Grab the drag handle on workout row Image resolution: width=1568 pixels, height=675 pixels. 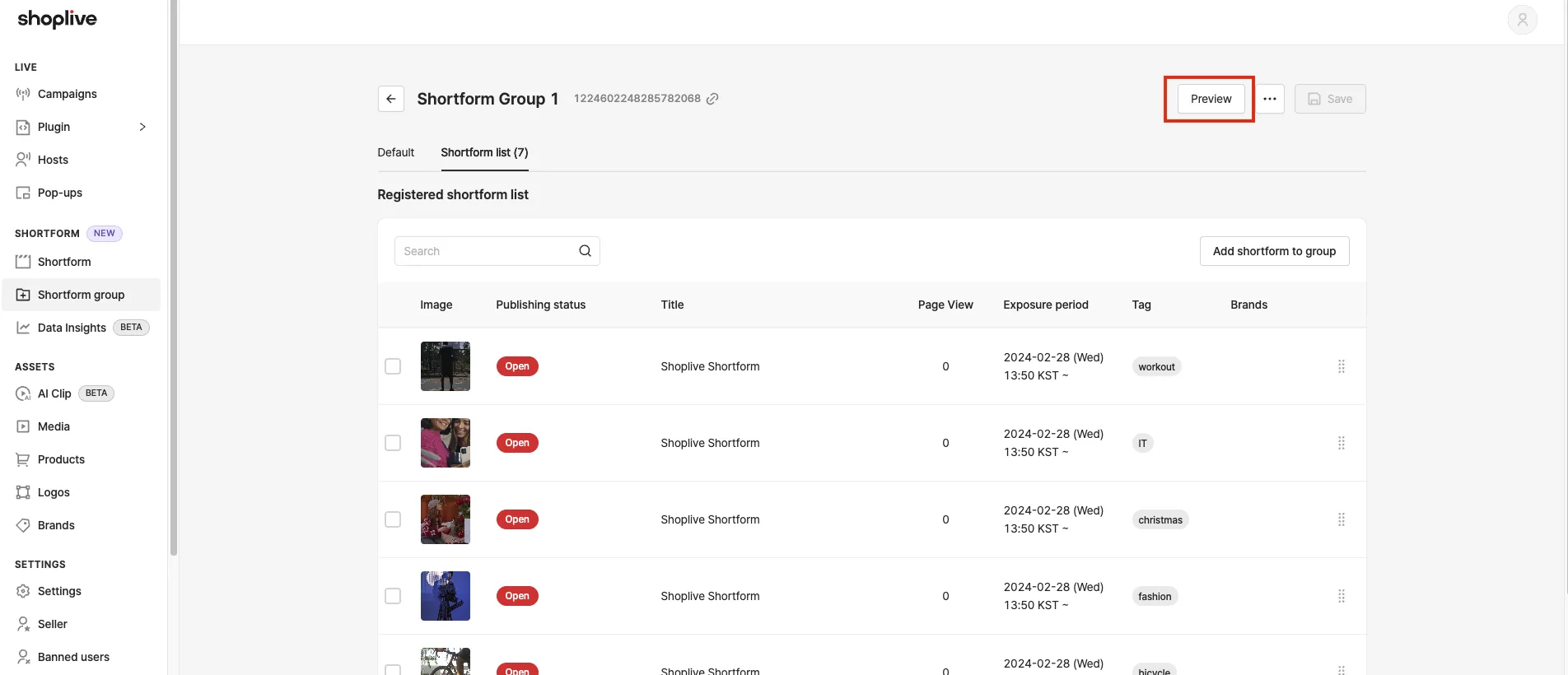[1342, 366]
